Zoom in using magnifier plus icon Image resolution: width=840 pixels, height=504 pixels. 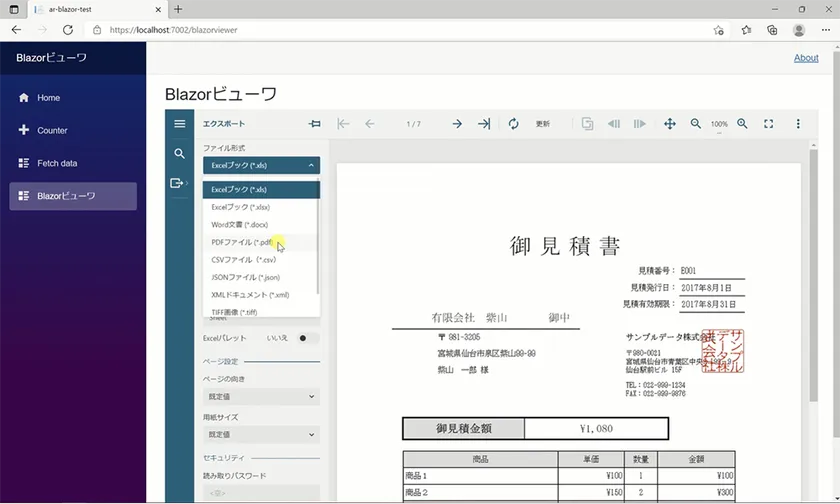[x=742, y=124]
